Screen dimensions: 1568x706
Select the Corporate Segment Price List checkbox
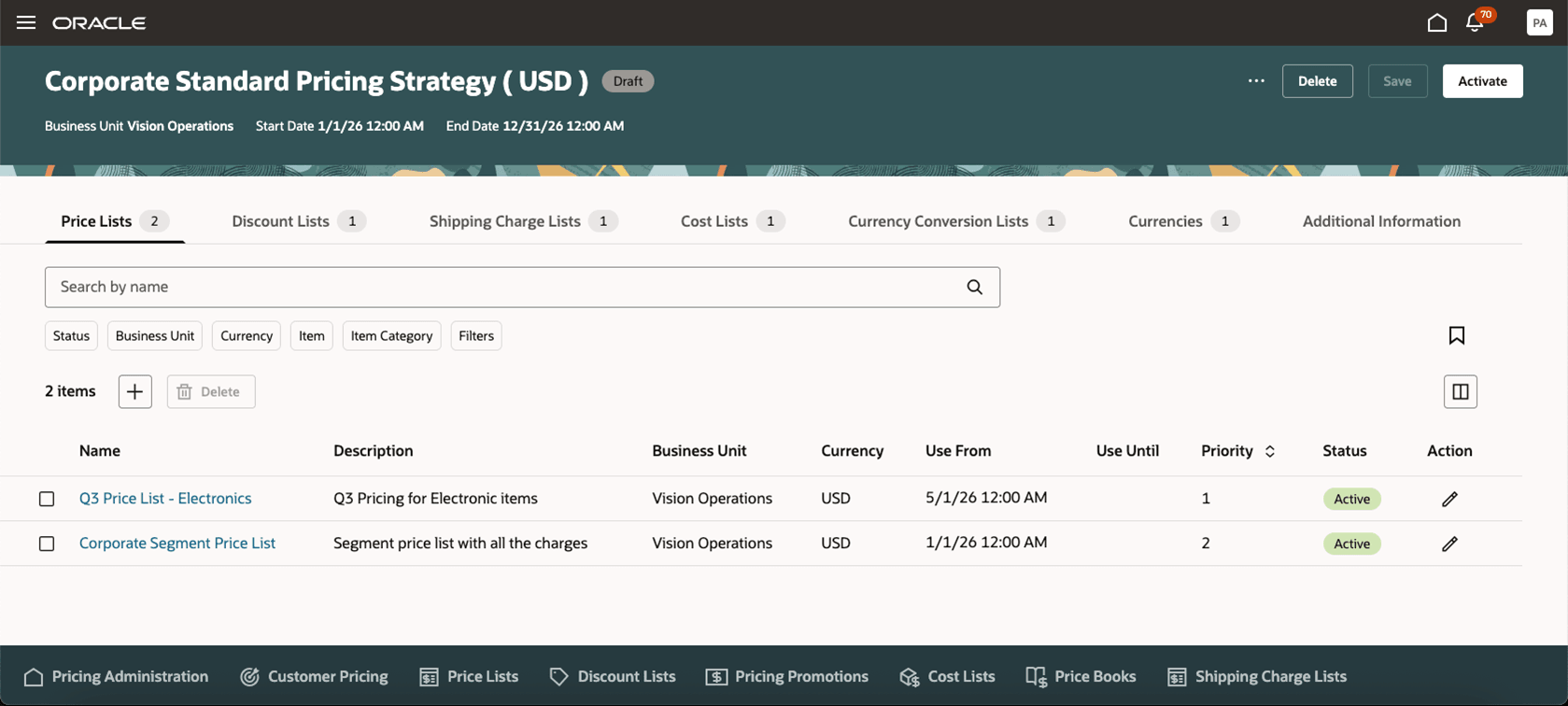(x=47, y=544)
